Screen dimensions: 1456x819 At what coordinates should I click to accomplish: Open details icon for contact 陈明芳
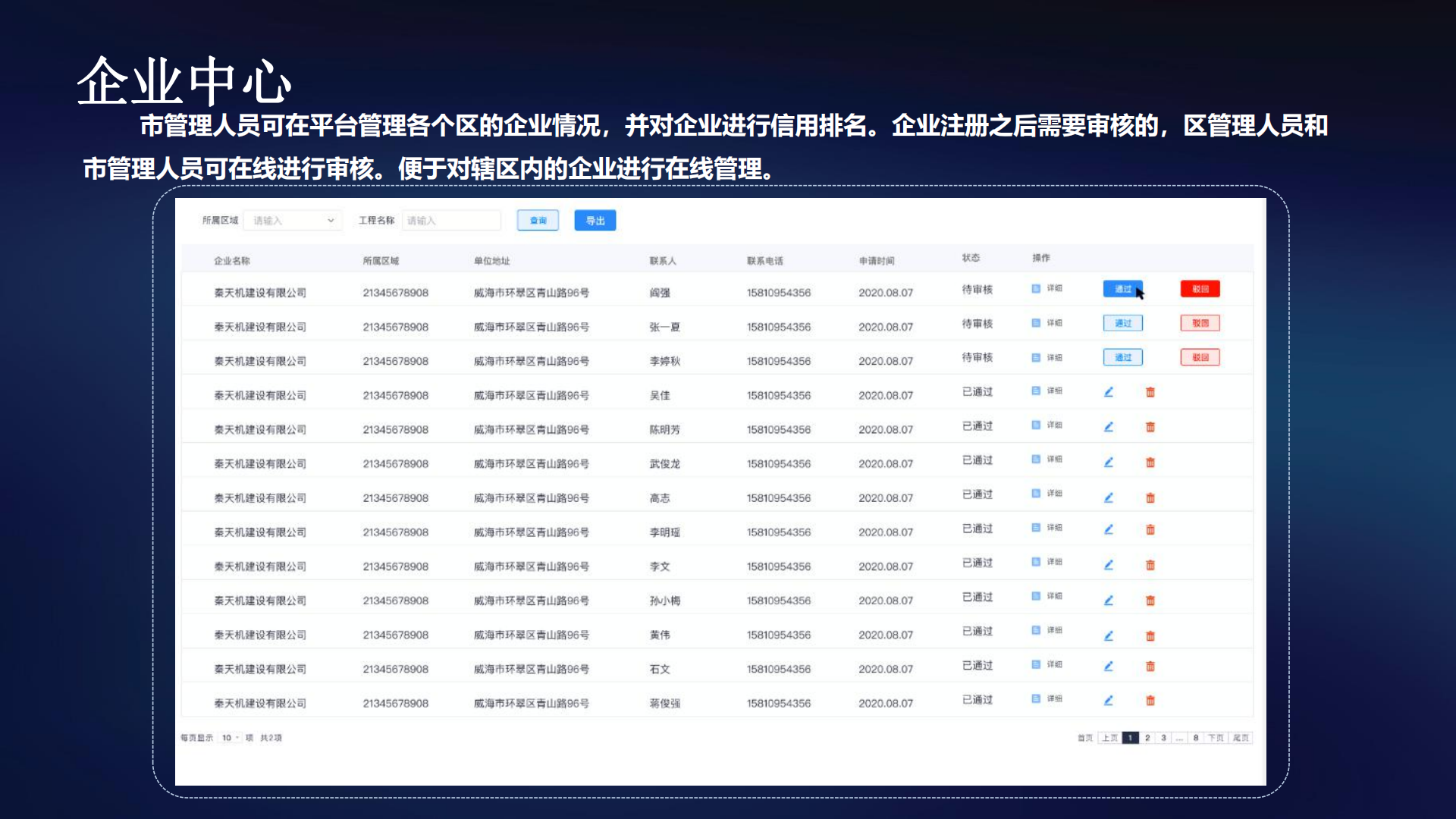pyautogui.click(x=1036, y=425)
